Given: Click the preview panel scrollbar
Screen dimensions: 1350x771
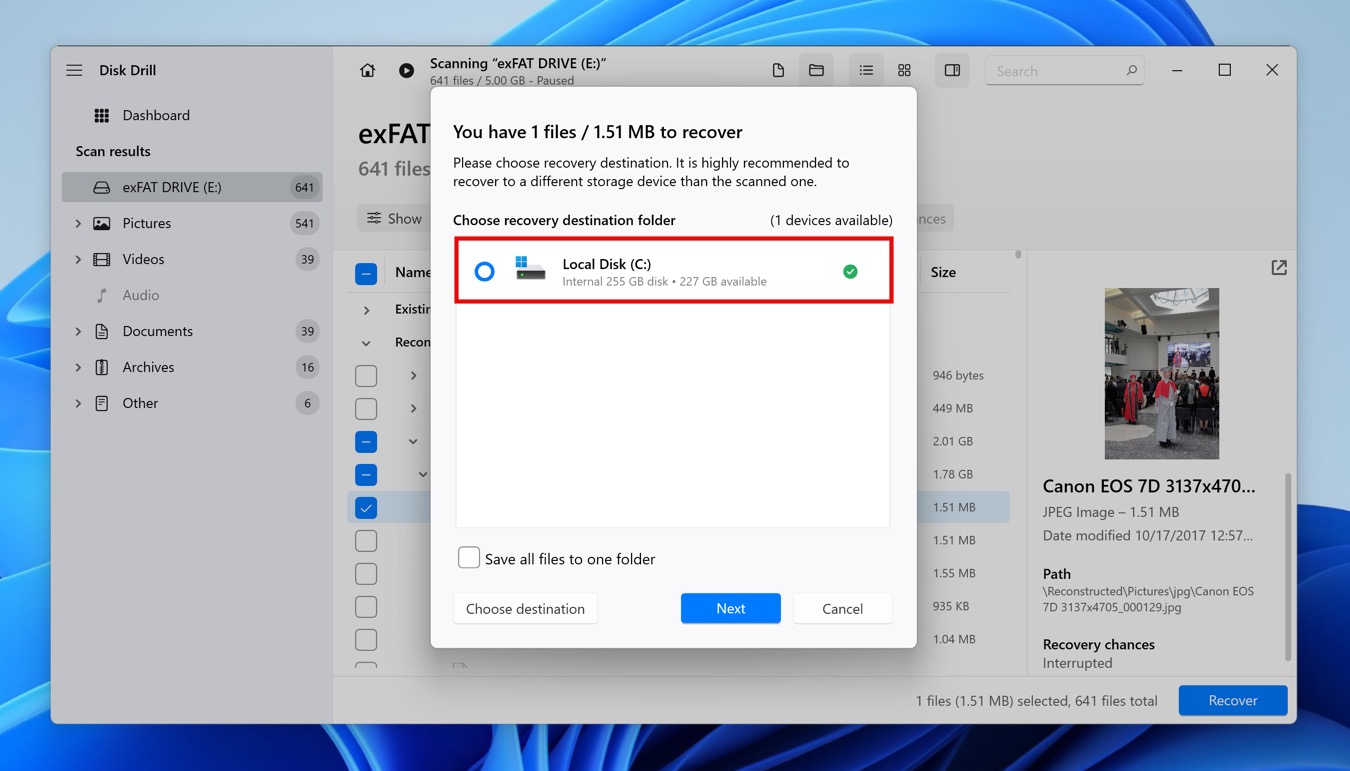Looking at the screenshot, I should coord(1287,566).
